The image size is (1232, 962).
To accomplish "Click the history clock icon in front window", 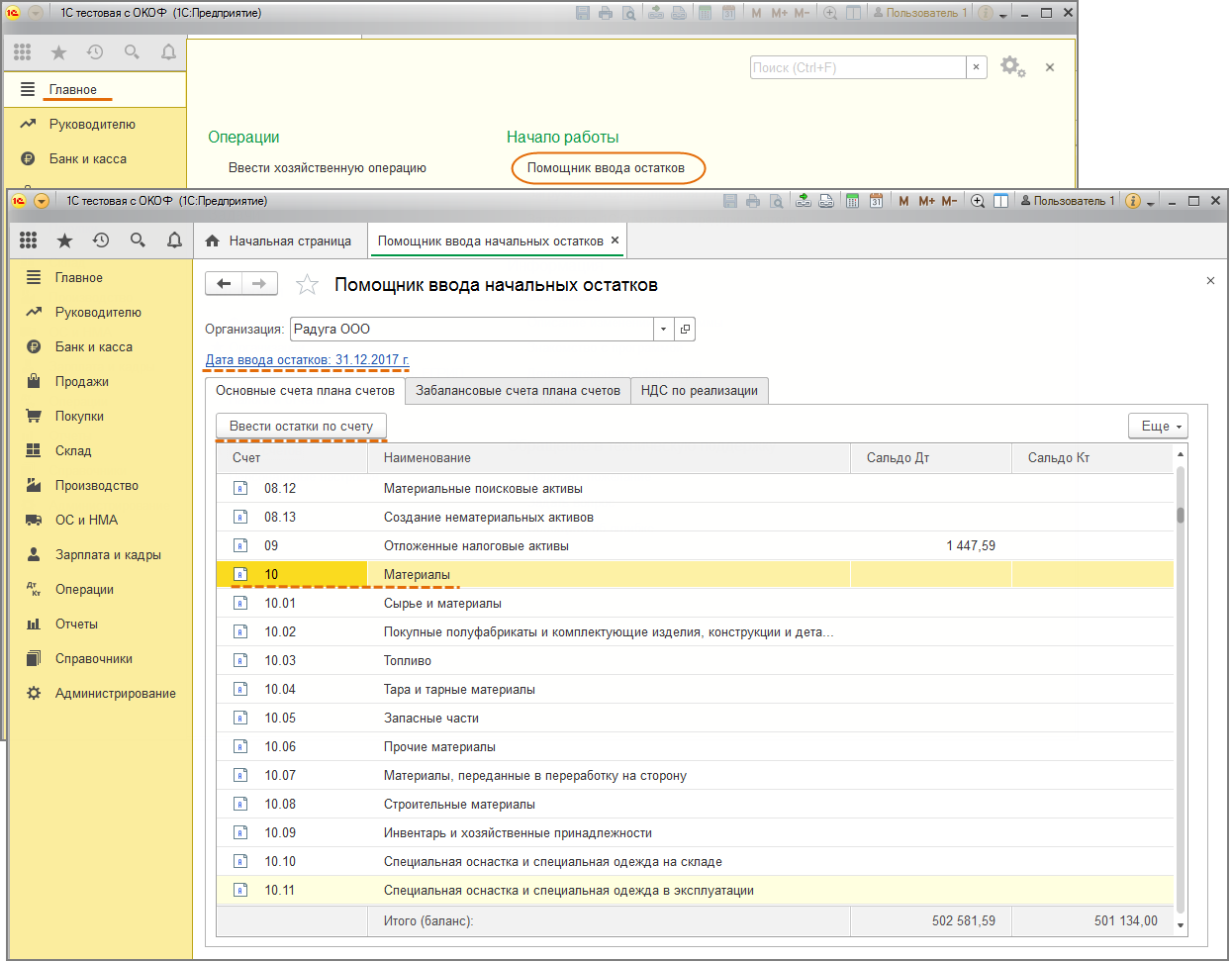I will (x=101, y=240).
